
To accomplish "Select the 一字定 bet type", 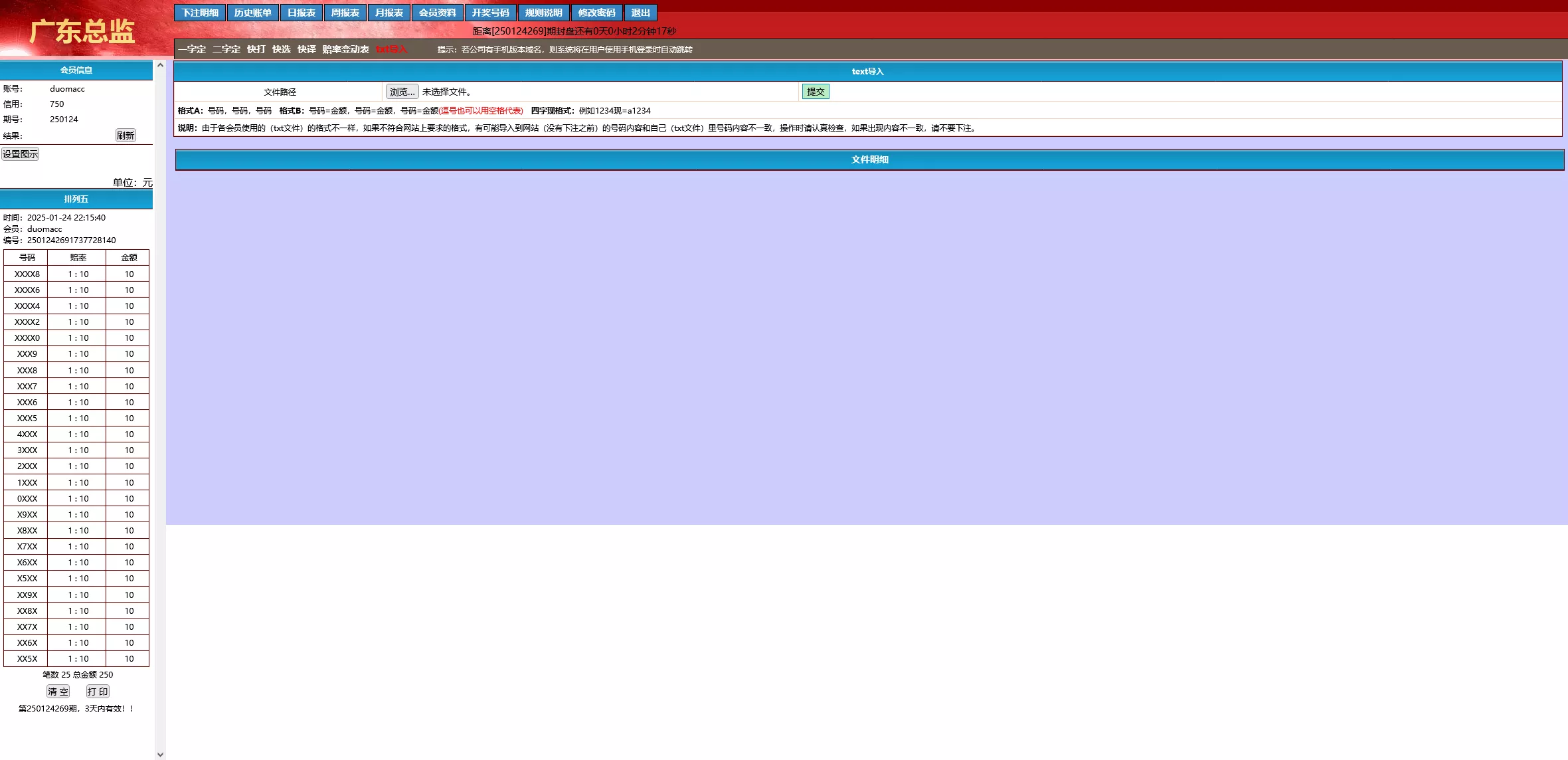I will pyautogui.click(x=192, y=49).
